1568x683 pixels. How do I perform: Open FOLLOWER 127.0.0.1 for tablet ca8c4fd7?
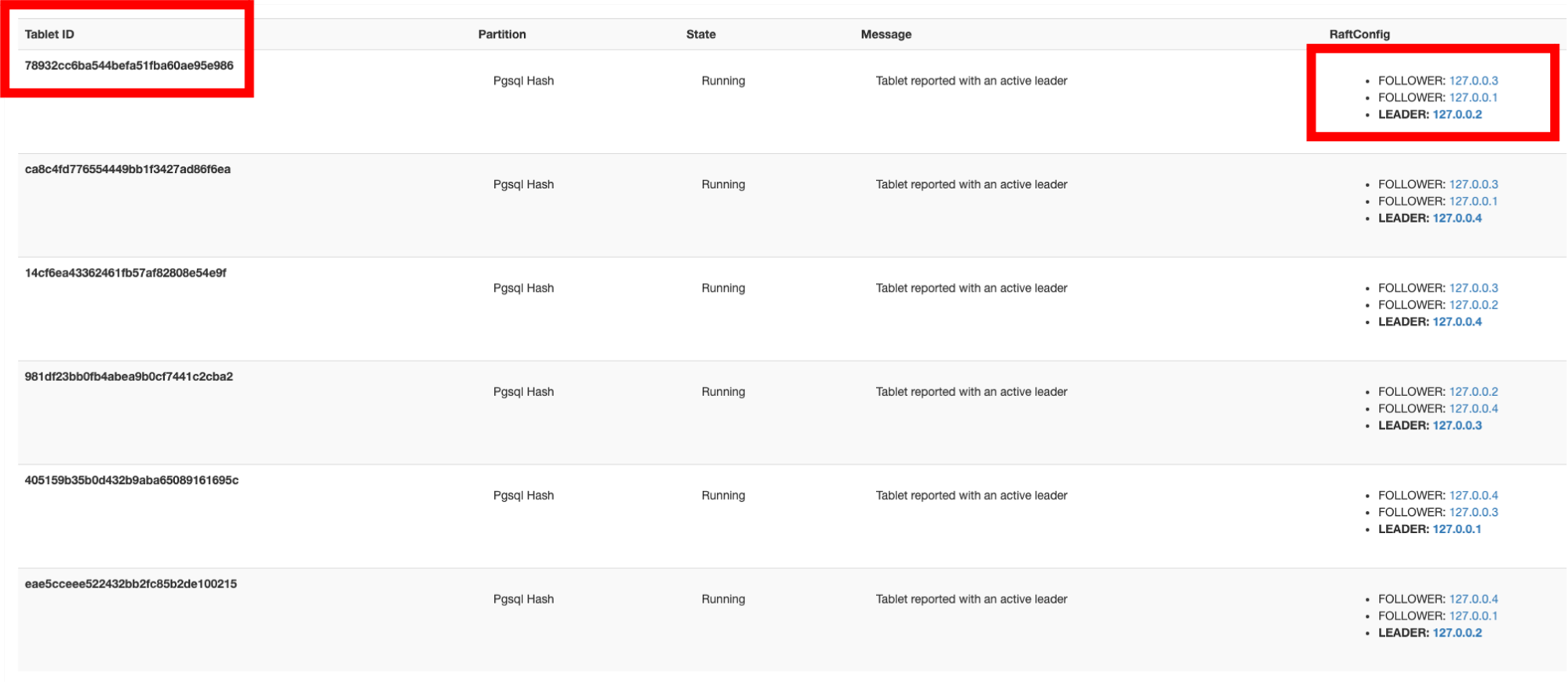[x=1473, y=202]
